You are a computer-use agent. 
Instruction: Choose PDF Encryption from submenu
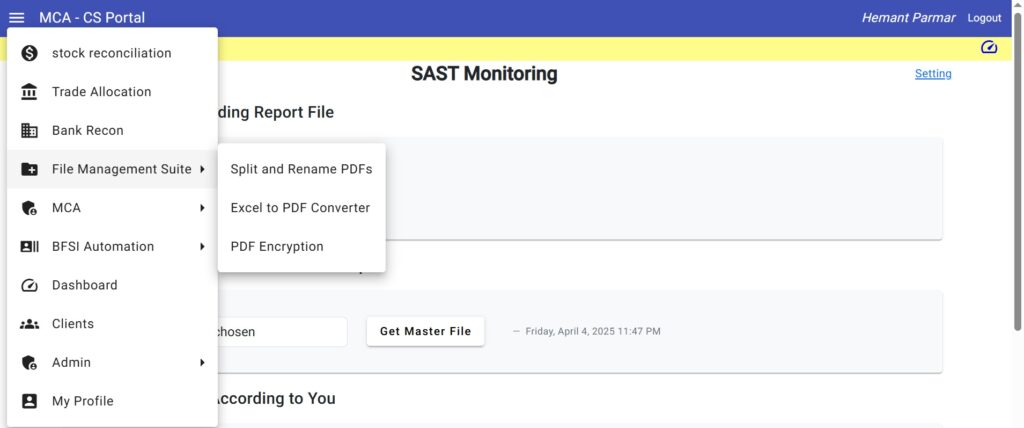click(277, 246)
